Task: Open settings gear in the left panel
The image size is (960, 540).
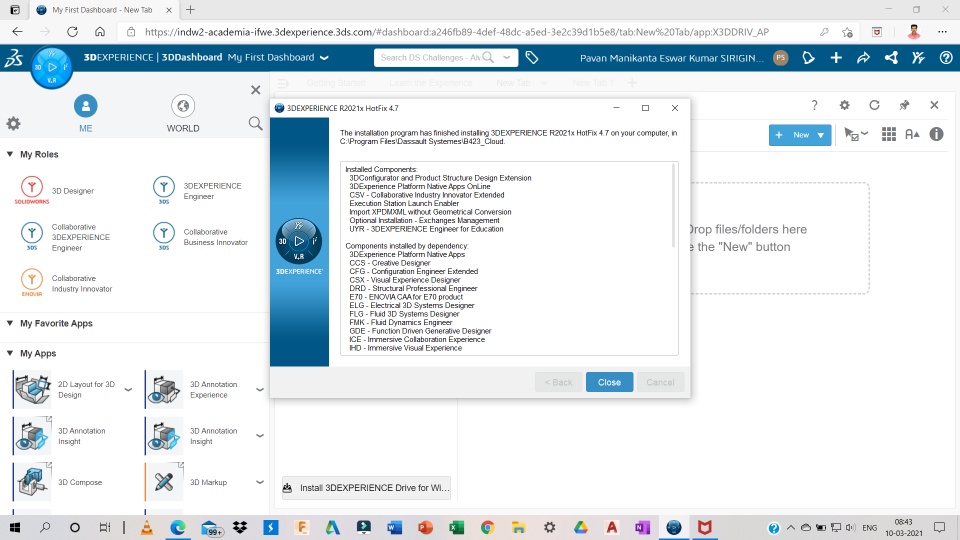Action: tap(13, 124)
